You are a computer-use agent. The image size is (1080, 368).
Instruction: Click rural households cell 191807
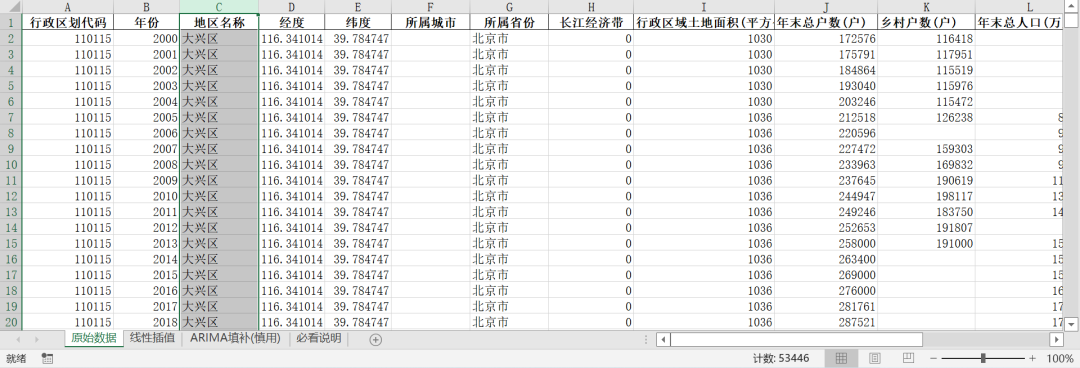926,227
